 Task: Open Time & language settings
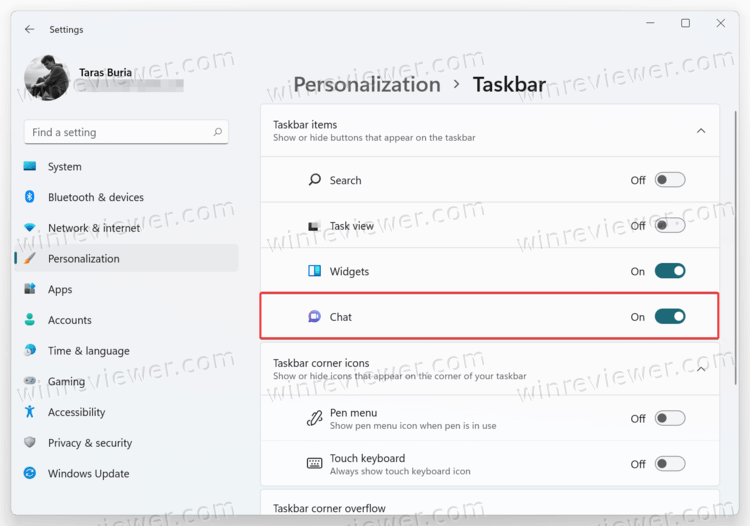point(126,351)
